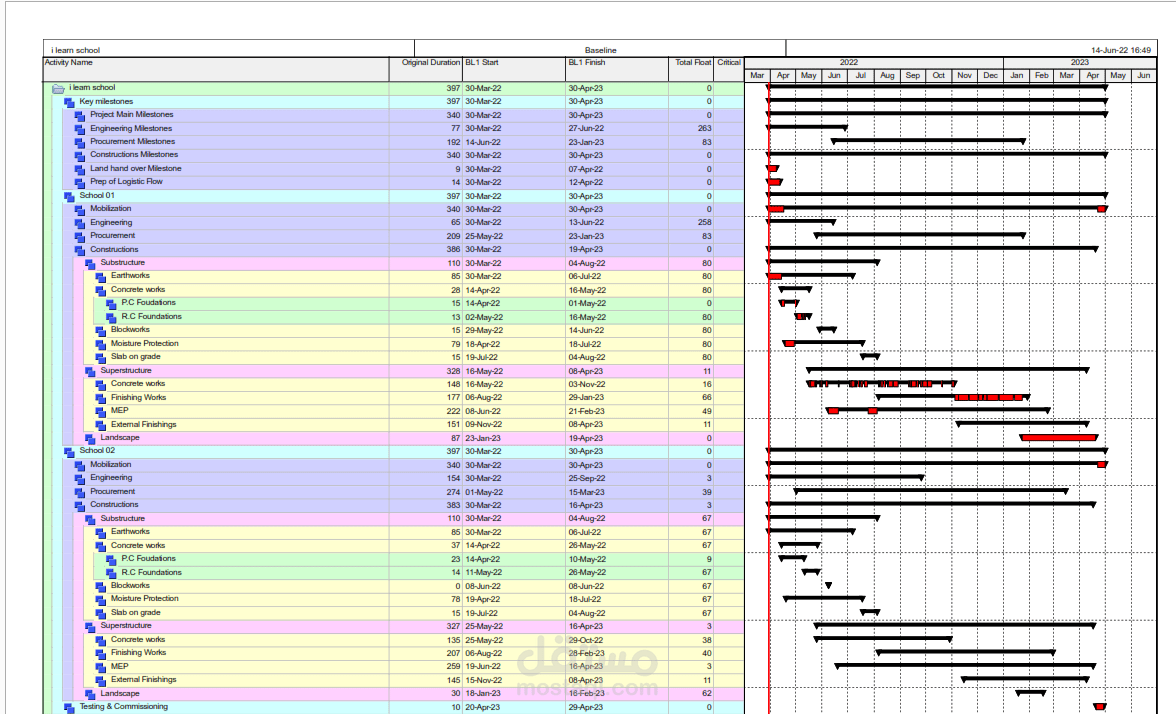Click red Gantt bar of Landscape row ending 19-Apr-23

(x=1059, y=437)
